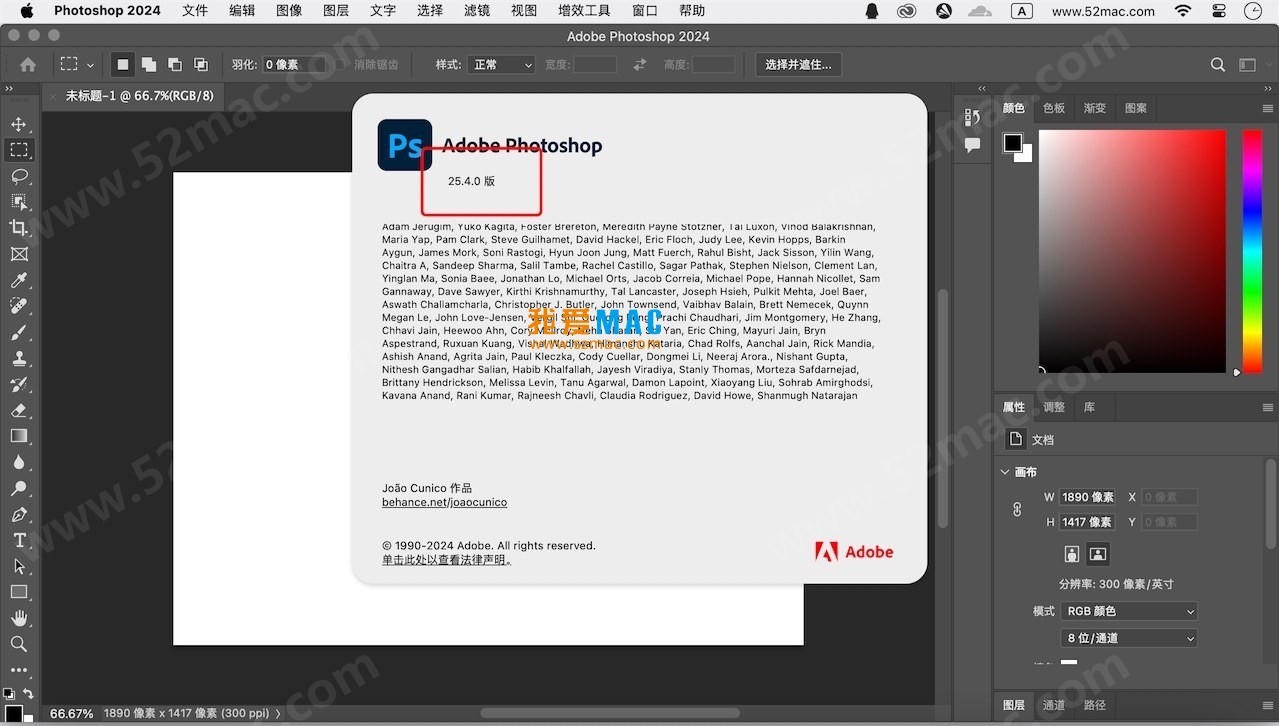
Task: Select the Type tool
Action: (20, 540)
